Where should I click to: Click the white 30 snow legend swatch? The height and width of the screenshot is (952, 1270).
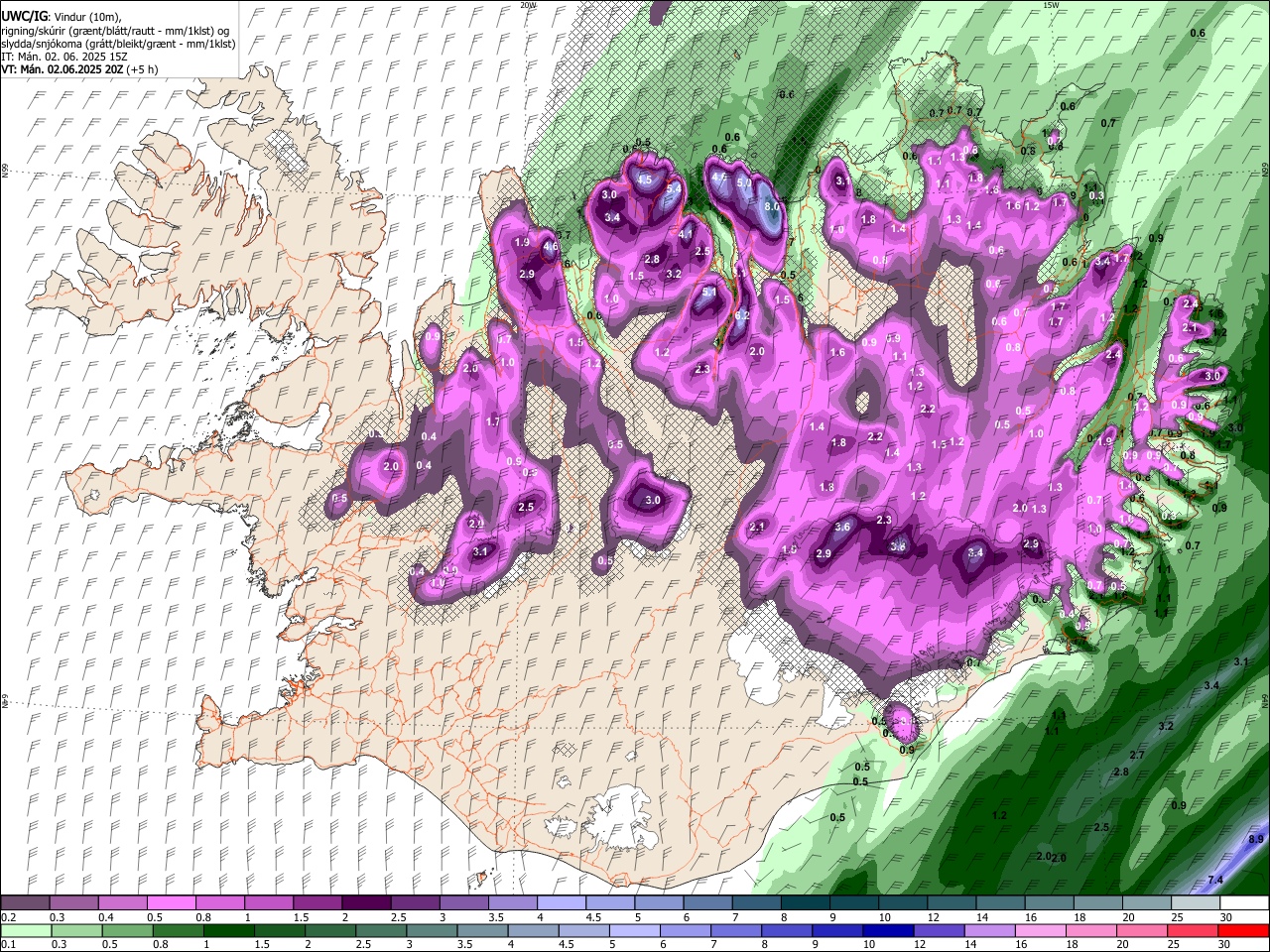1243,903
